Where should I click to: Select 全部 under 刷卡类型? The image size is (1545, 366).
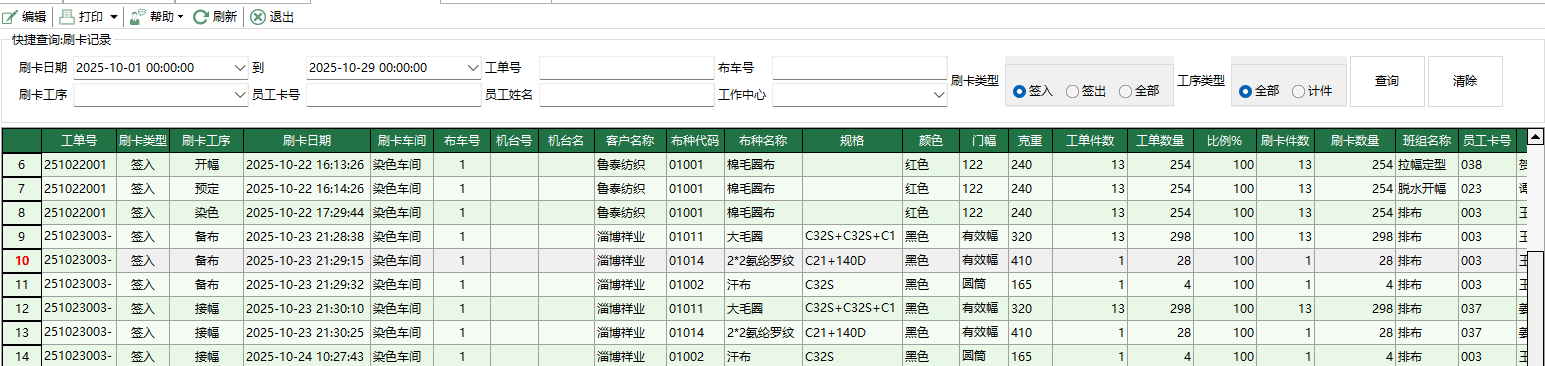(1139, 91)
